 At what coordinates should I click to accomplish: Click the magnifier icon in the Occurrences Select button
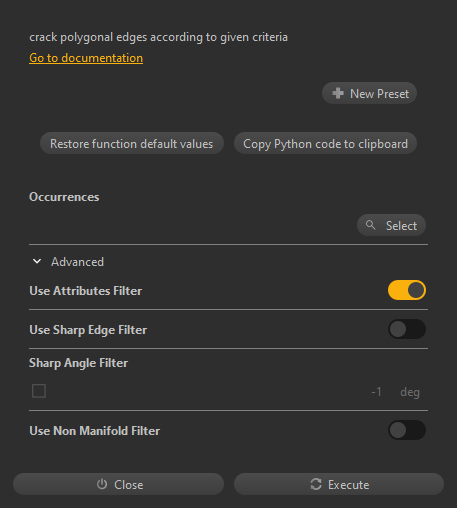(370, 225)
